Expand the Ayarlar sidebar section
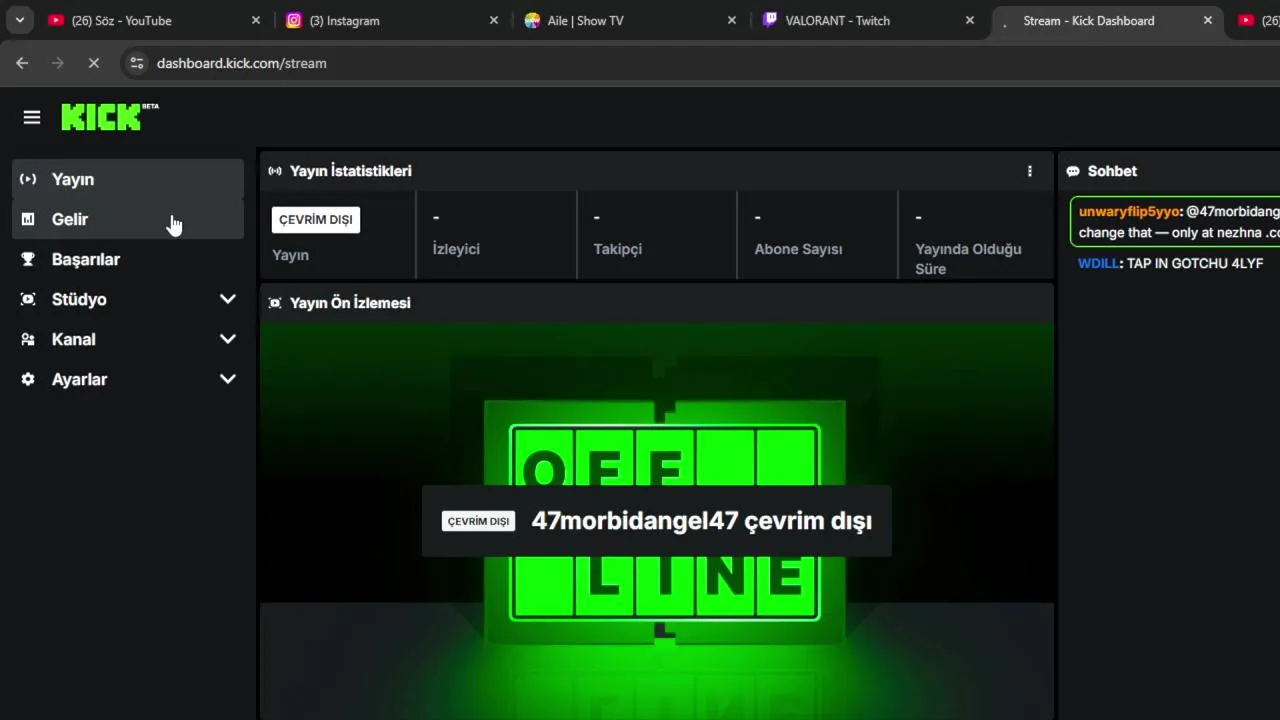1280x720 pixels. 228,379
